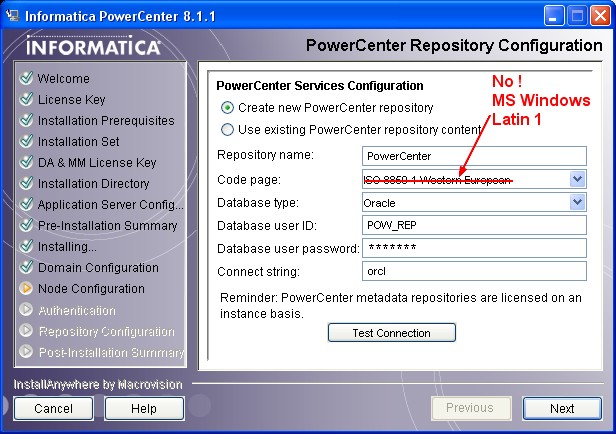Click the Node Configuration label
This screenshot has height=434, width=616.
(91, 289)
